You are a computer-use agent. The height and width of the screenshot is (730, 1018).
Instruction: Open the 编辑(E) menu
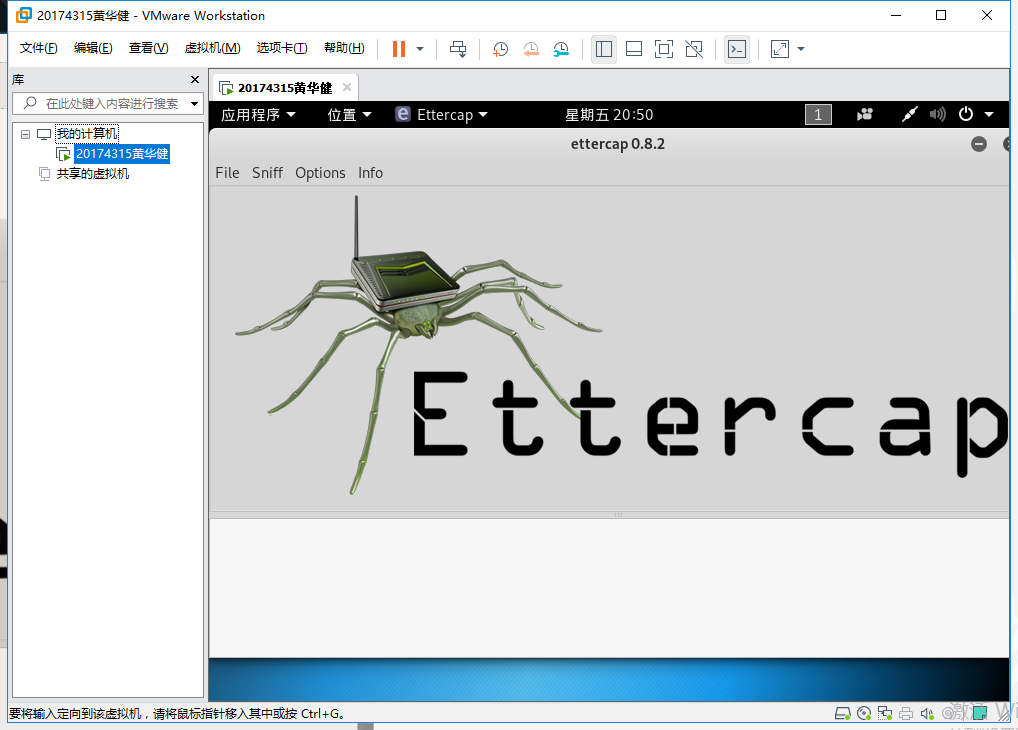tap(93, 48)
